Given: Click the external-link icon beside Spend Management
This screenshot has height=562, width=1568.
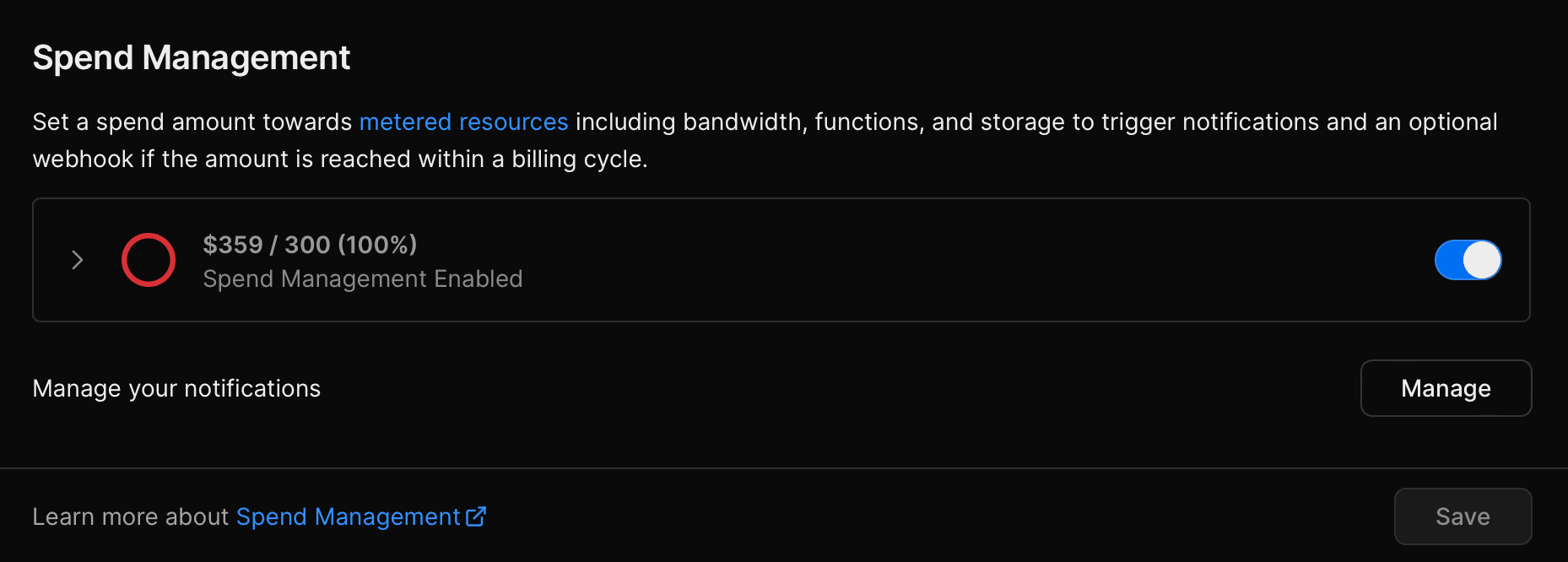Looking at the screenshot, I should (477, 516).
